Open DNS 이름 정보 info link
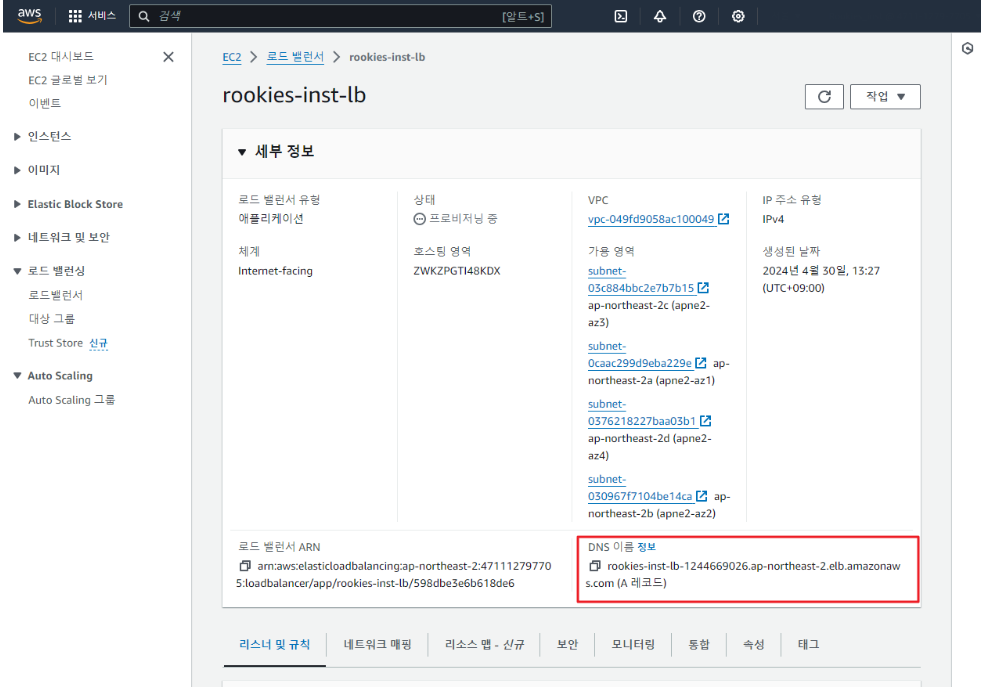The height and width of the screenshot is (687, 981). [x=646, y=547]
